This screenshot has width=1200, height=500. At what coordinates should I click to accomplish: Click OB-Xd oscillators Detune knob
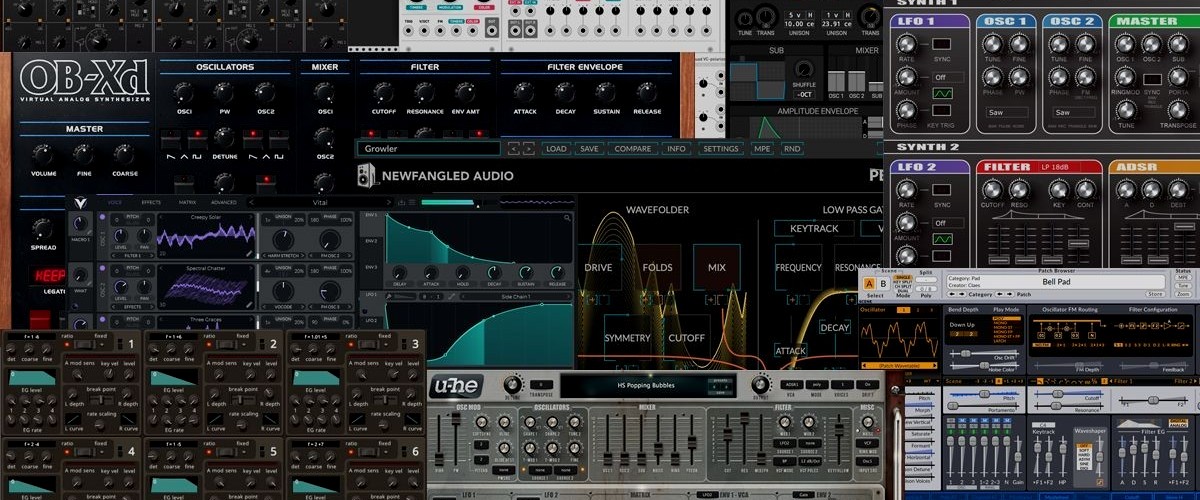225,138
